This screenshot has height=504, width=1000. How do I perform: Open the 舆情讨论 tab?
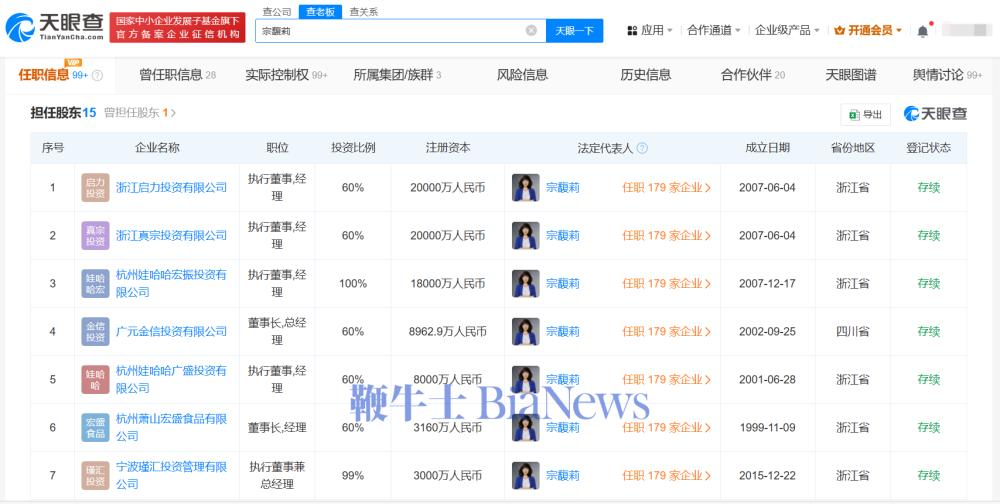tap(947, 75)
